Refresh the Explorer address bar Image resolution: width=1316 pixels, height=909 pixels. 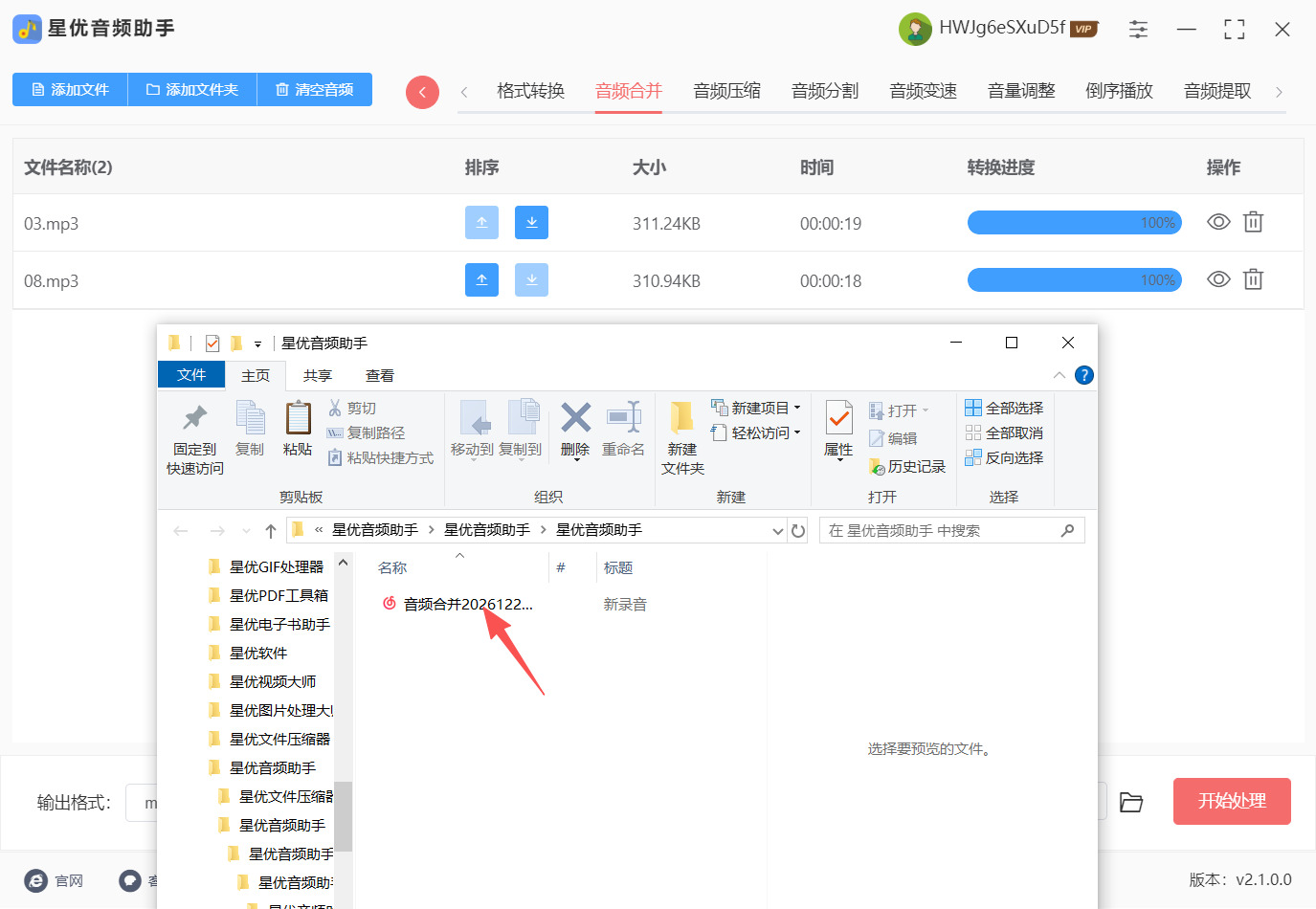pyautogui.click(x=798, y=531)
